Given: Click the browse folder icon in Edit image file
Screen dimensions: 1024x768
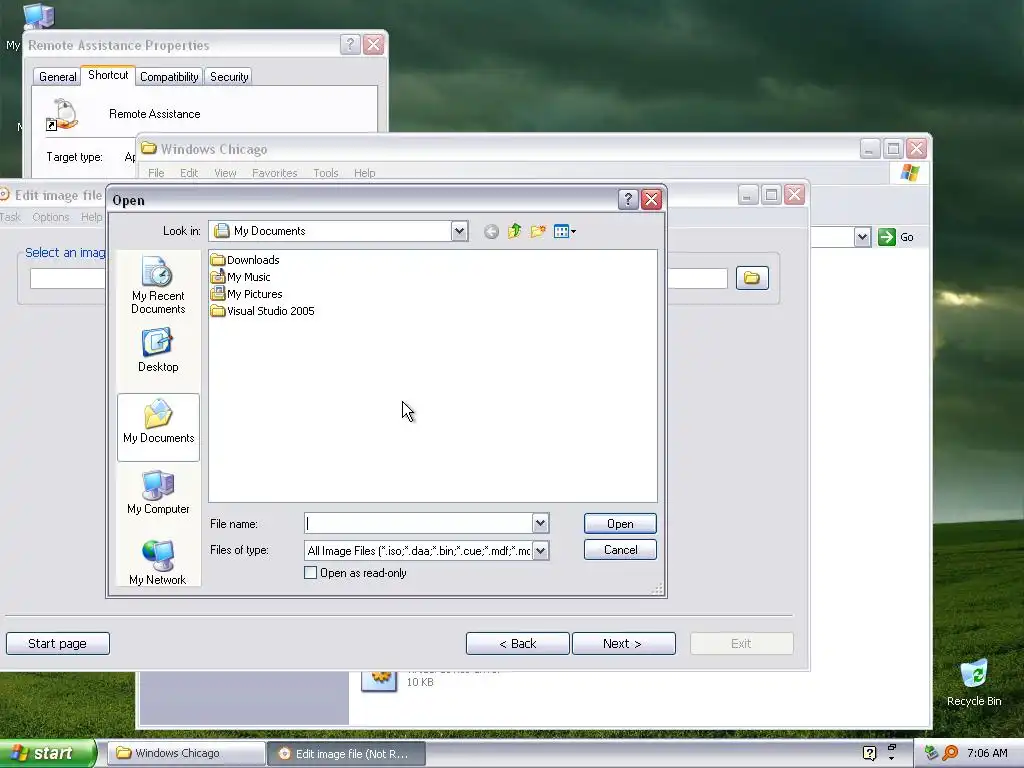Looking at the screenshot, I should point(752,278).
